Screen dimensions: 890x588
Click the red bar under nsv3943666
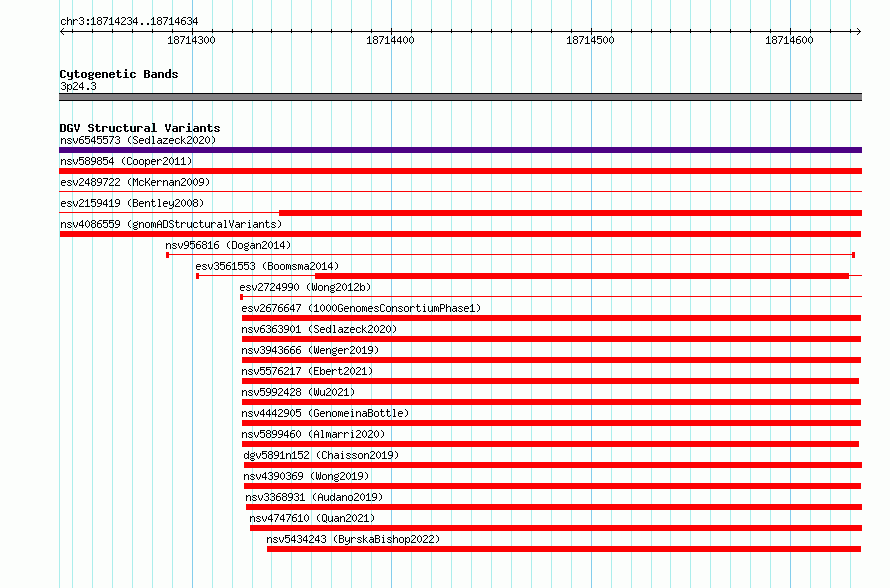(x=551, y=360)
